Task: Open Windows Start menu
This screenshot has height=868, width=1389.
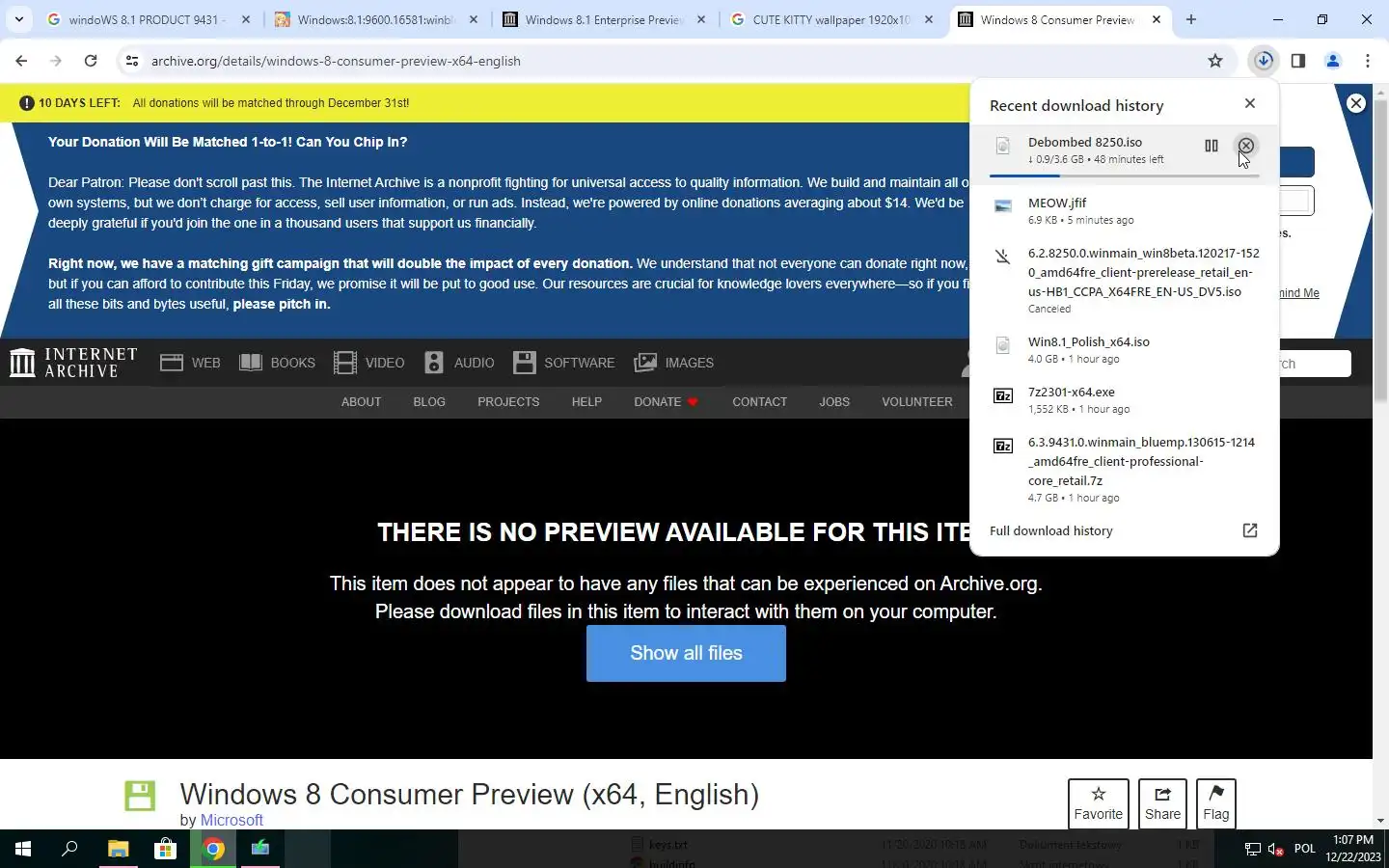Action: (x=23, y=849)
